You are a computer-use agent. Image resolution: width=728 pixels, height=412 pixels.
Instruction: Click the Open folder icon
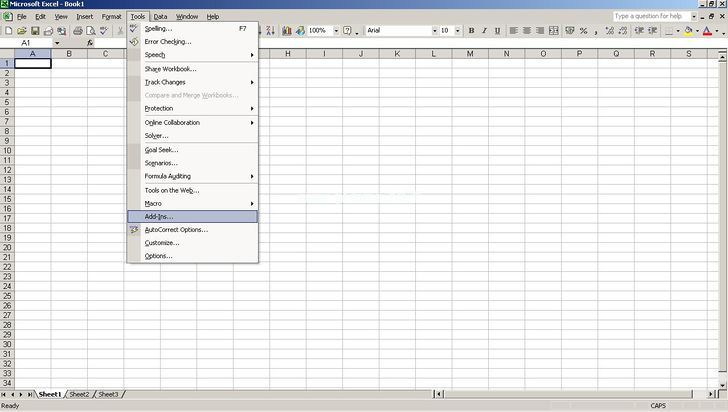tap(22, 31)
